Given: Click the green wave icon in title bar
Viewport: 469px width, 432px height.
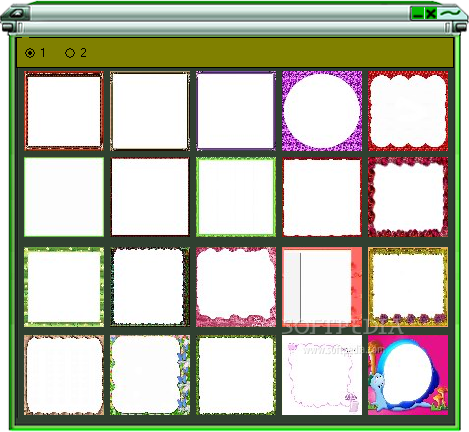Looking at the screenshot, I should click(x=449, y=13).
